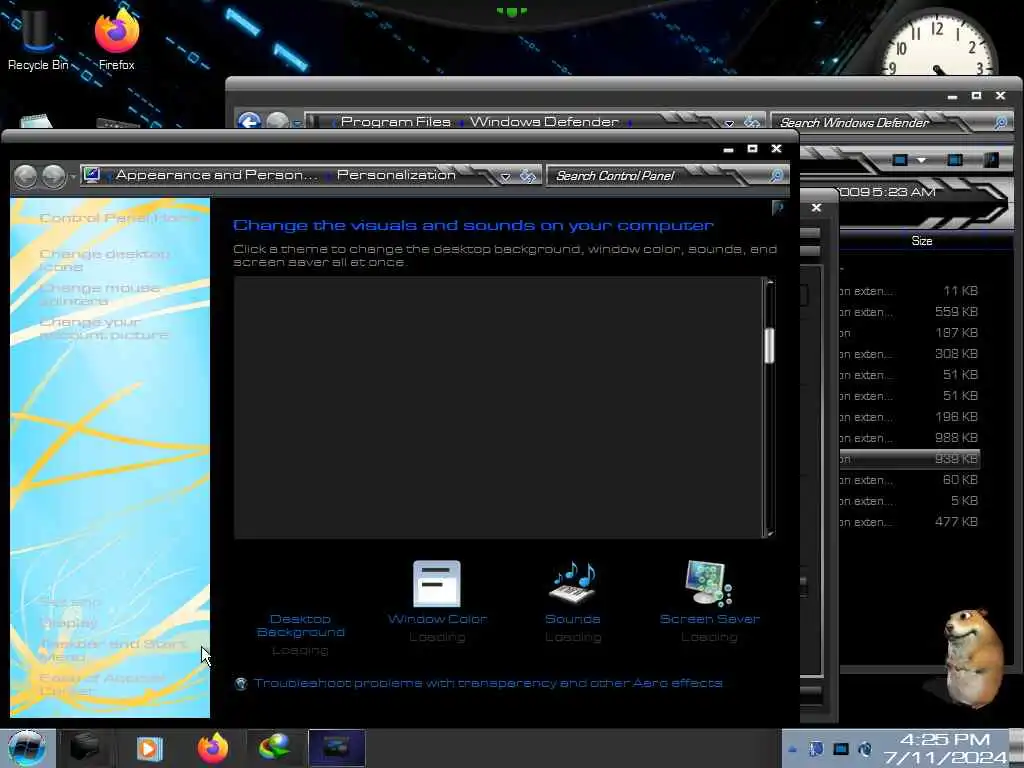Refresh the Windows Defender explorer address bar
This screenshot has height=768, width=1024.
752,122
